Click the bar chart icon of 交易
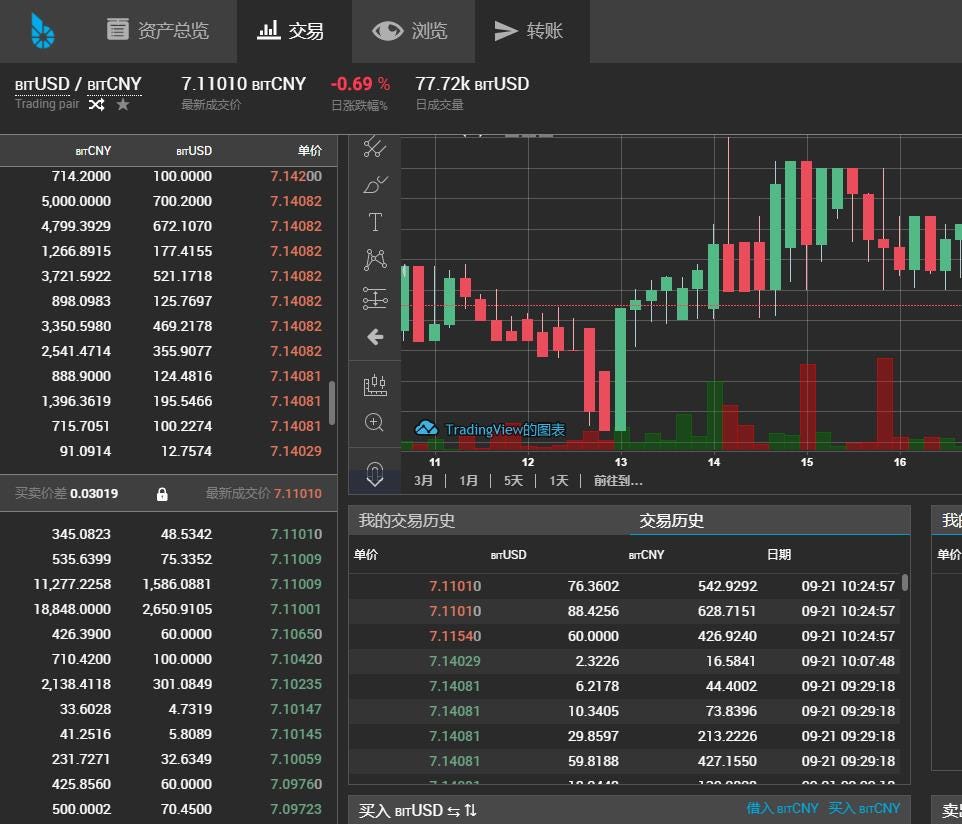This screenshot has width=962, height=824. pyautogui.click(x=269, y=29)
